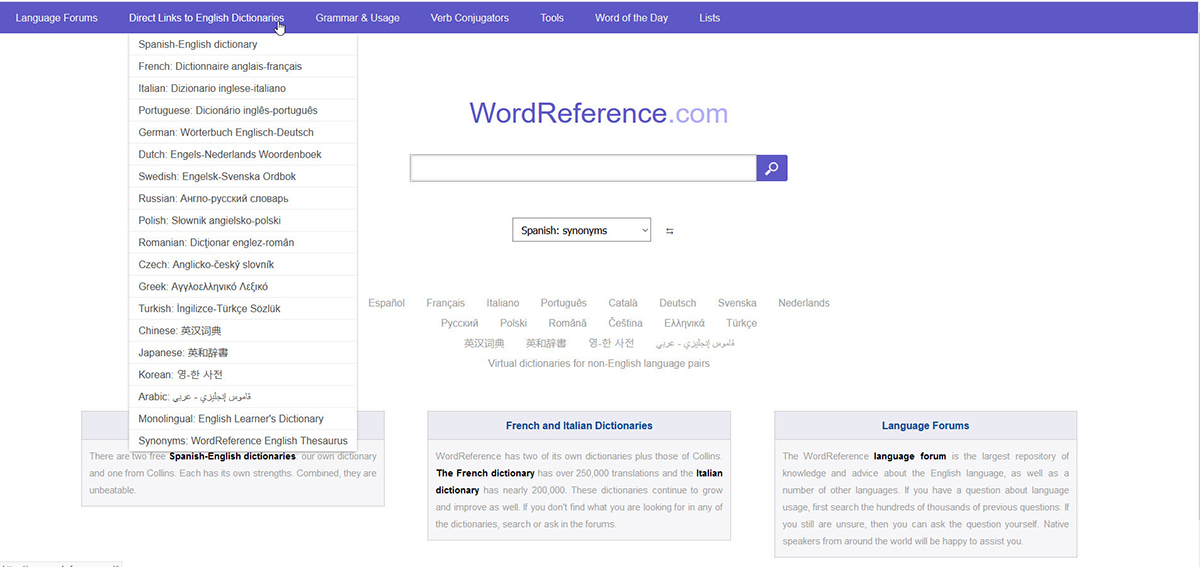Follow the bold Spanish-English dictionaries link
Screen dimensions: 1200x567
tap(232, 456)
